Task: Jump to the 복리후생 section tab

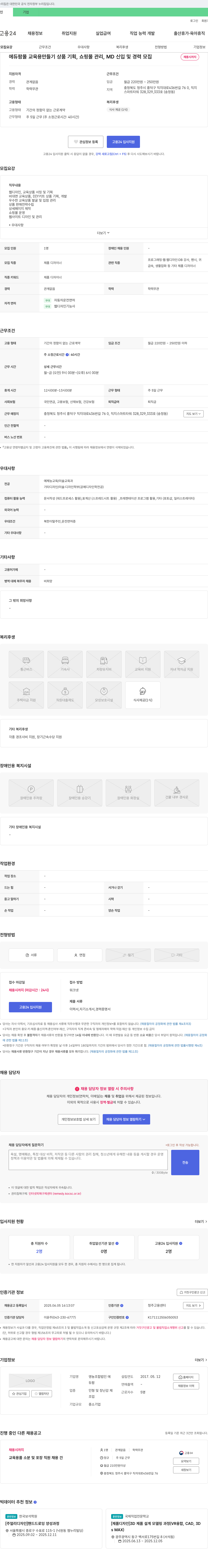Action: point(122,47)
